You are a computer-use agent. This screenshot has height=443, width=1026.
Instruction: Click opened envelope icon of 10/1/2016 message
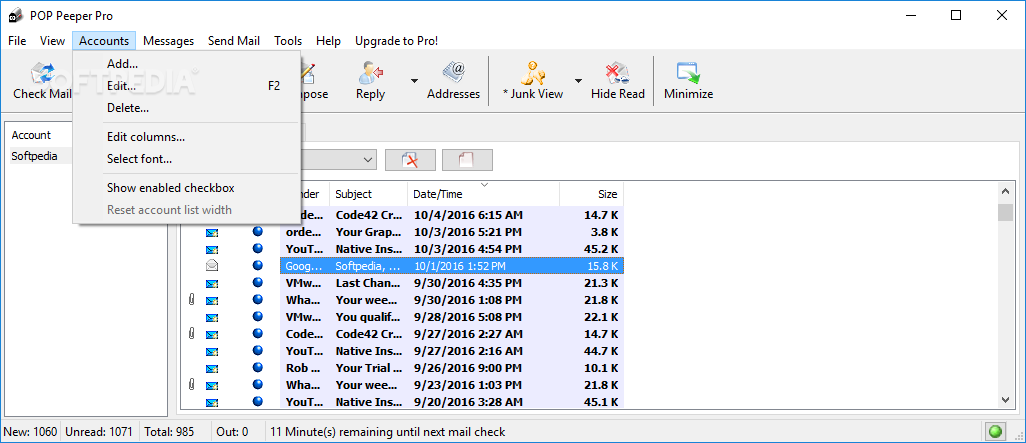pyautogui.click(x=211, y=266)
